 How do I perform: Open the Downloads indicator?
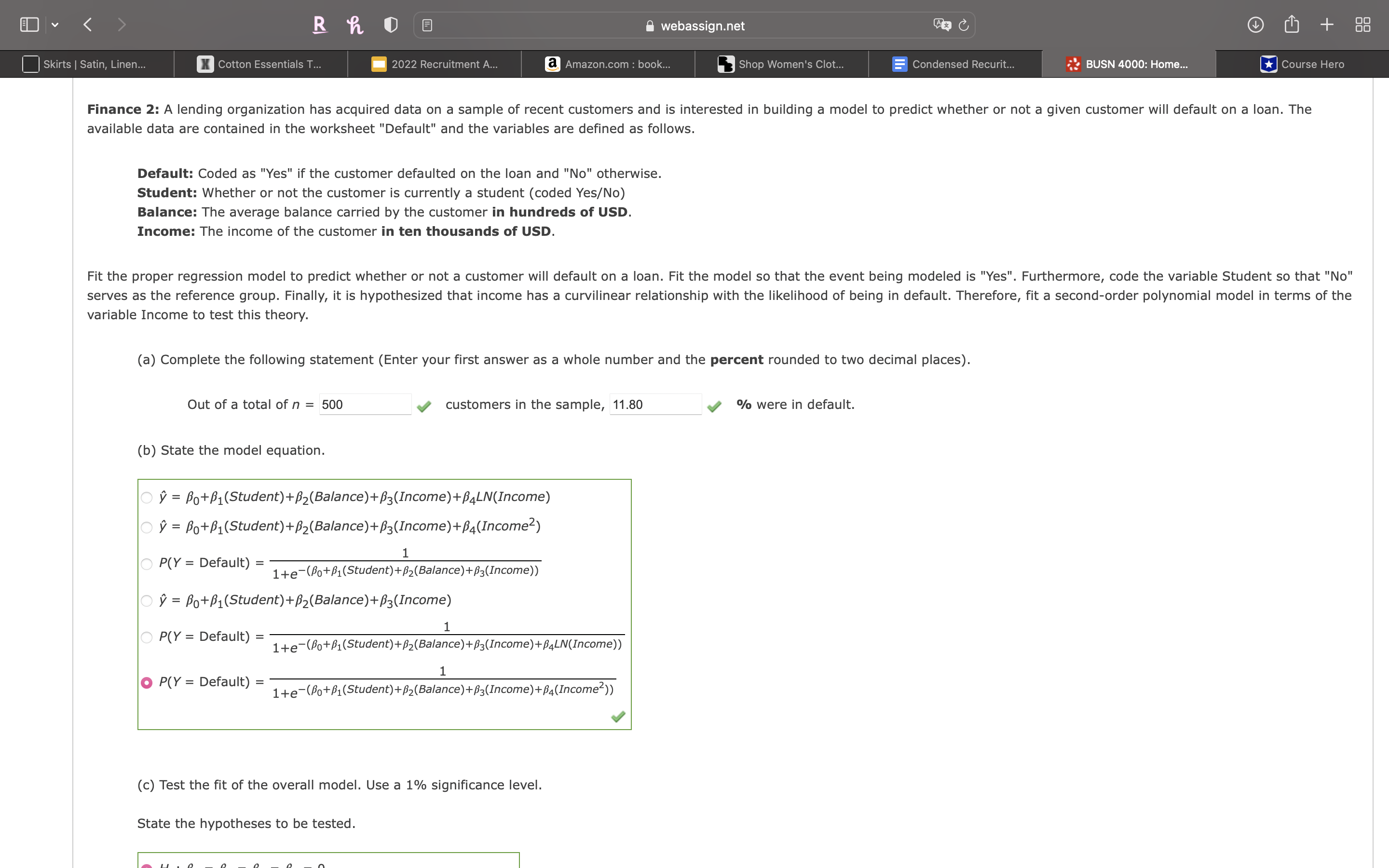click(x=1255, y=24)
